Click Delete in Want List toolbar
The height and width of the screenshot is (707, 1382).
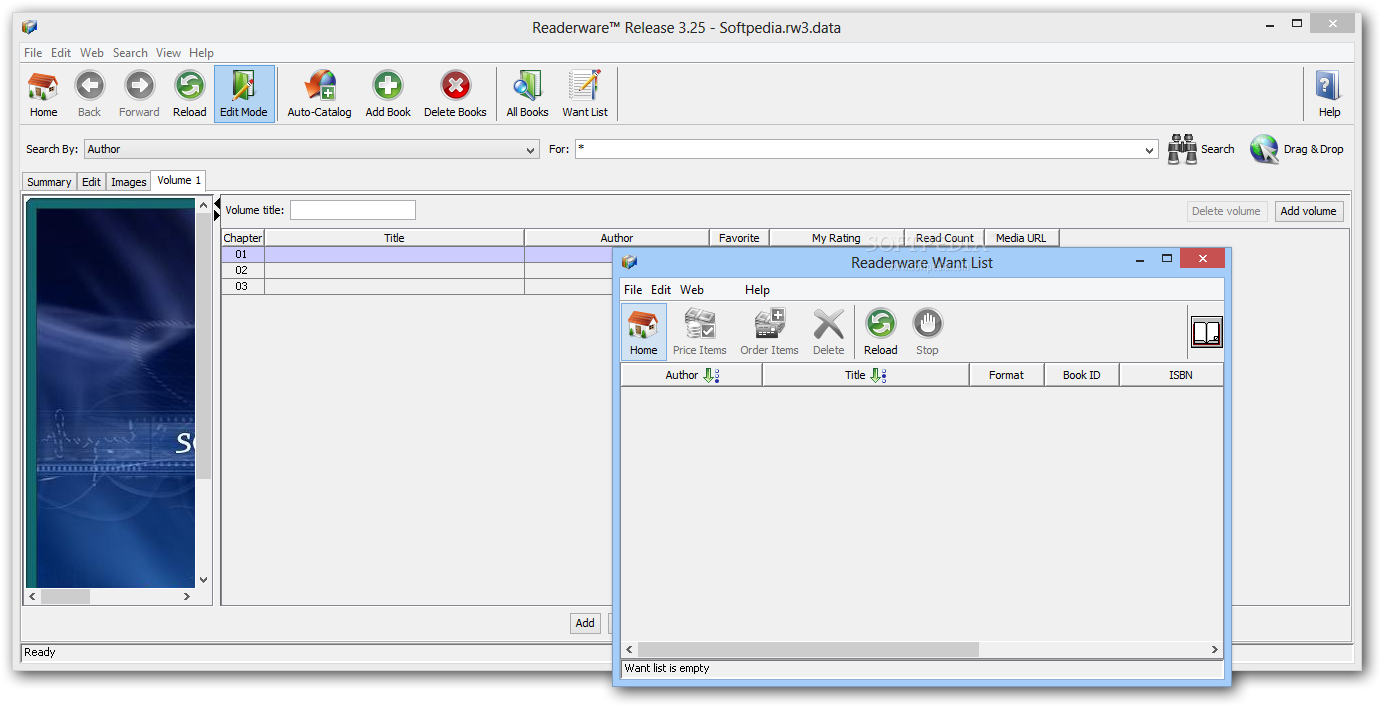tap(828, 332)
